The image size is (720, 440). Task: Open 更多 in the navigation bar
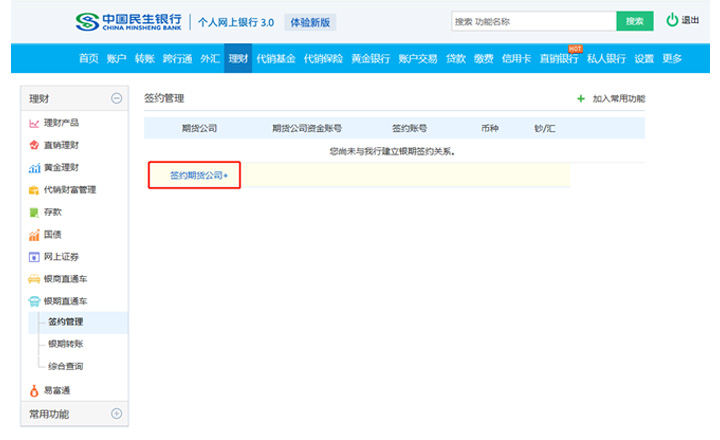tap(672, 59)
